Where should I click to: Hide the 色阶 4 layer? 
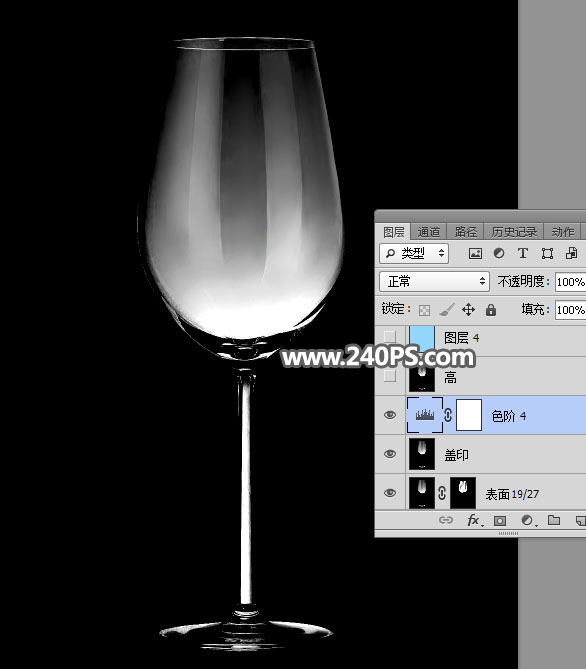(x=389, y=415)
